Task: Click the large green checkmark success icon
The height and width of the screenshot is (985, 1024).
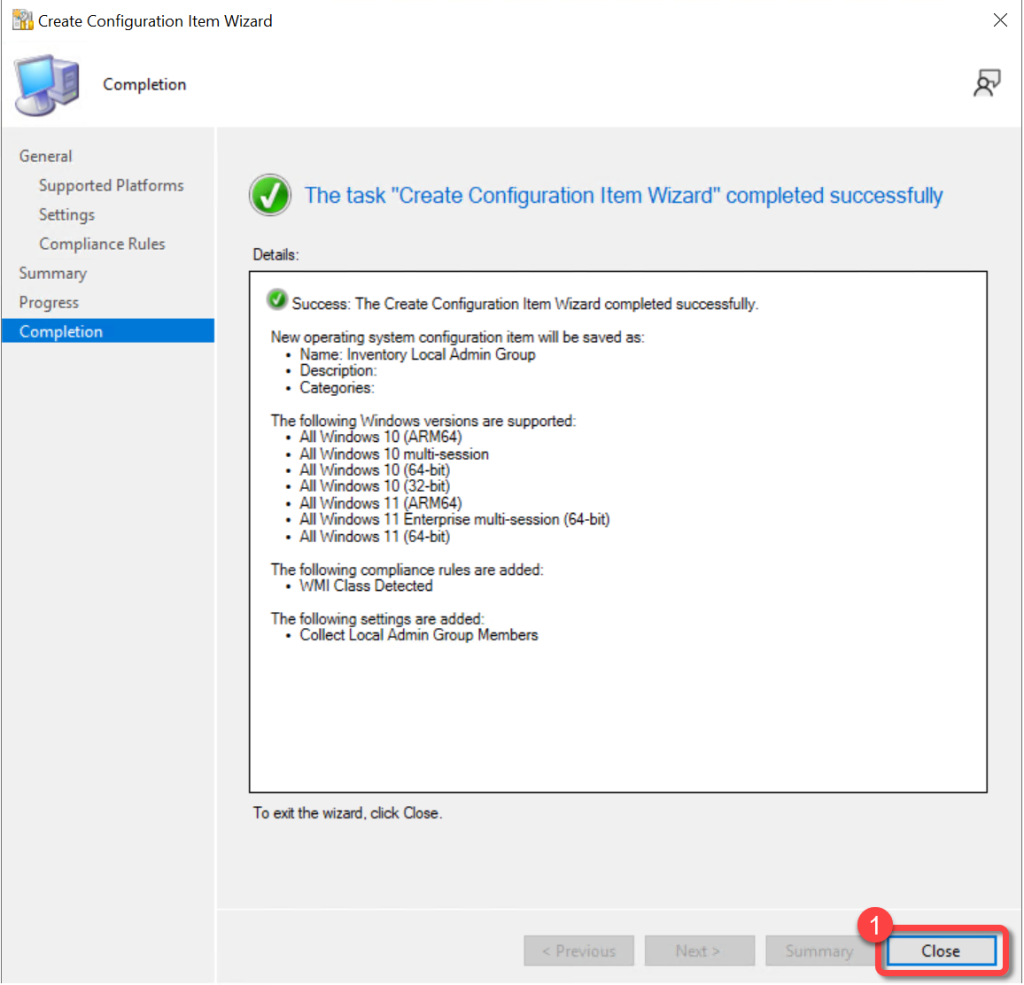Action: (x=270, y=196)
